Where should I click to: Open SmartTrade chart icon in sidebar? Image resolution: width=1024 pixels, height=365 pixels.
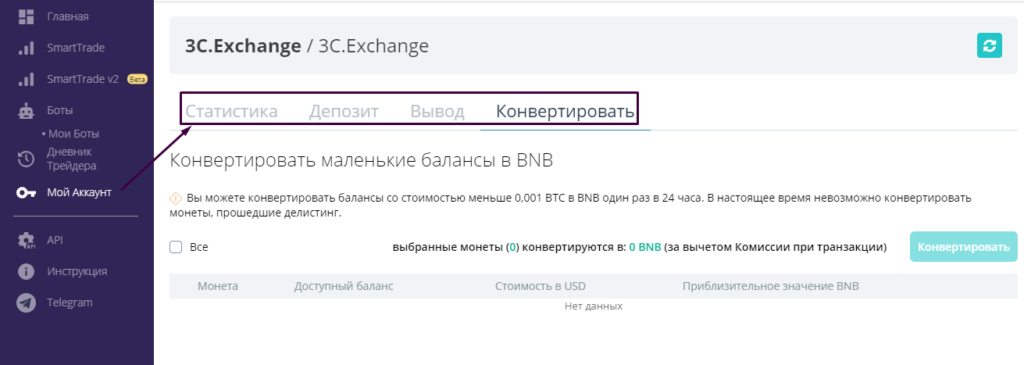click(x=25, y=48)
